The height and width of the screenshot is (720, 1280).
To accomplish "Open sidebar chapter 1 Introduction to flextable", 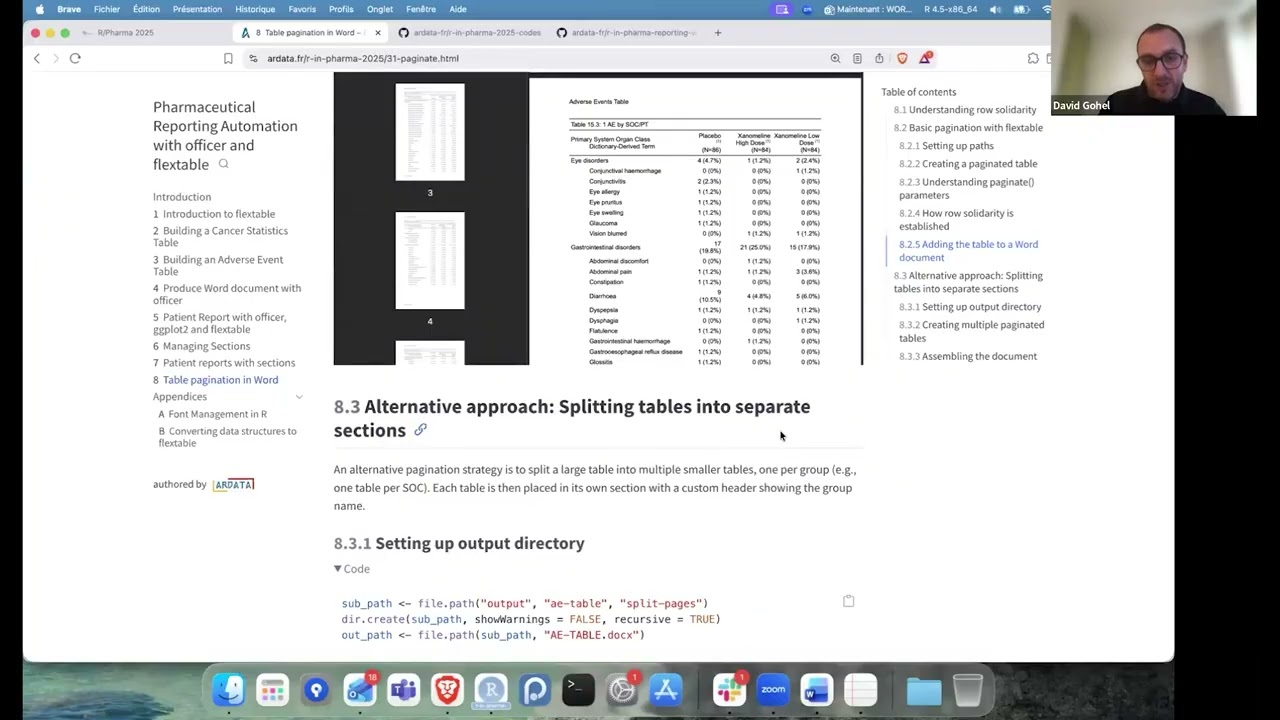I will (x=214, y=214).
